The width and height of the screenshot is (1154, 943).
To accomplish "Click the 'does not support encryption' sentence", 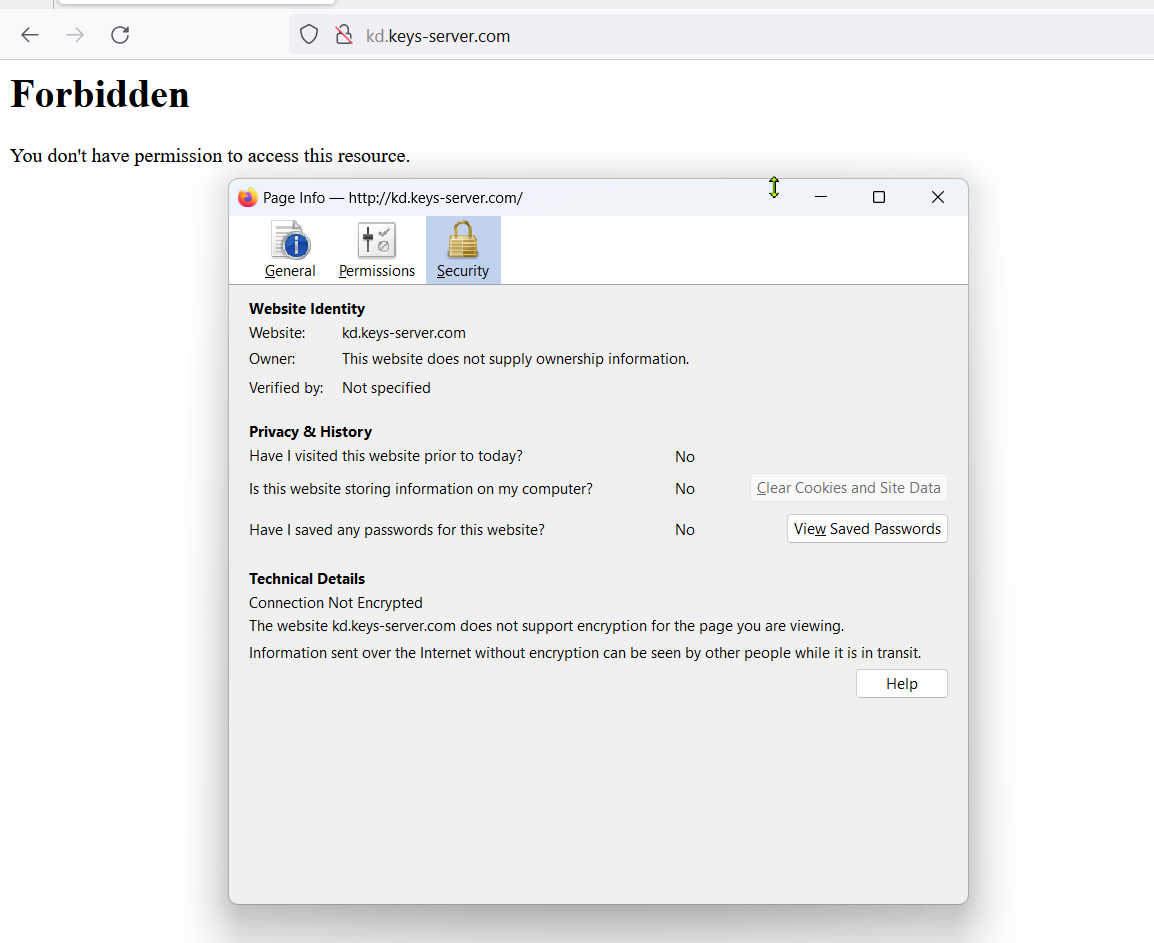I will [x=546, y=626].
